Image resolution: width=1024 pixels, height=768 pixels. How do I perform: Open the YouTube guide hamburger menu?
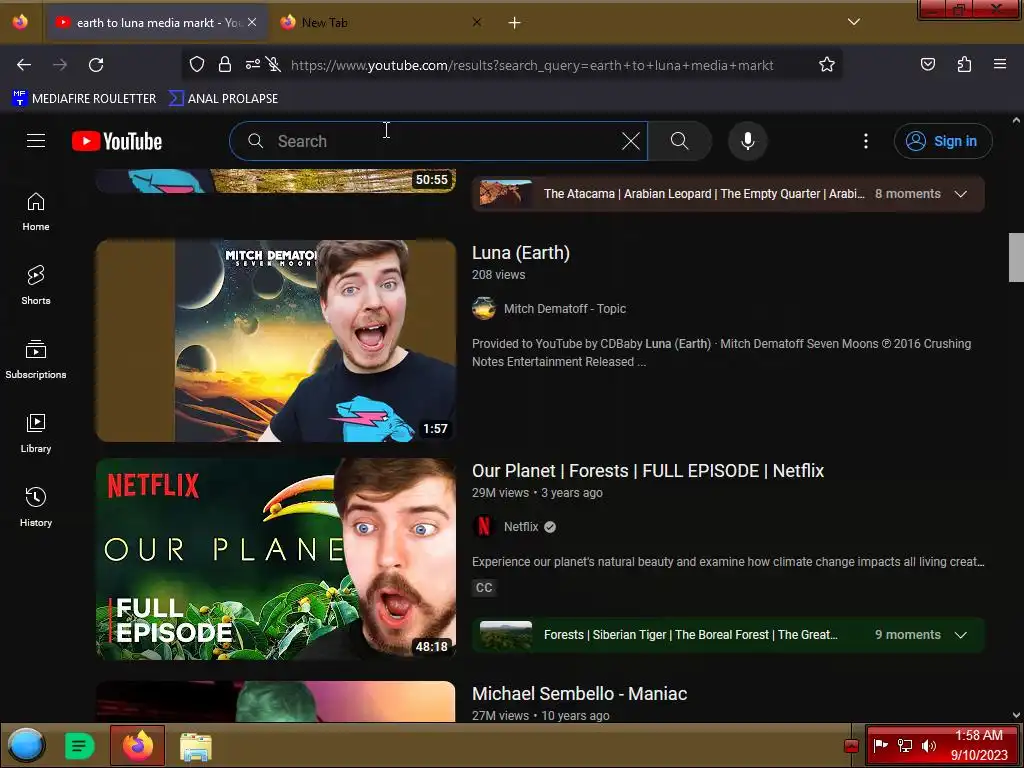coord(36,140)
